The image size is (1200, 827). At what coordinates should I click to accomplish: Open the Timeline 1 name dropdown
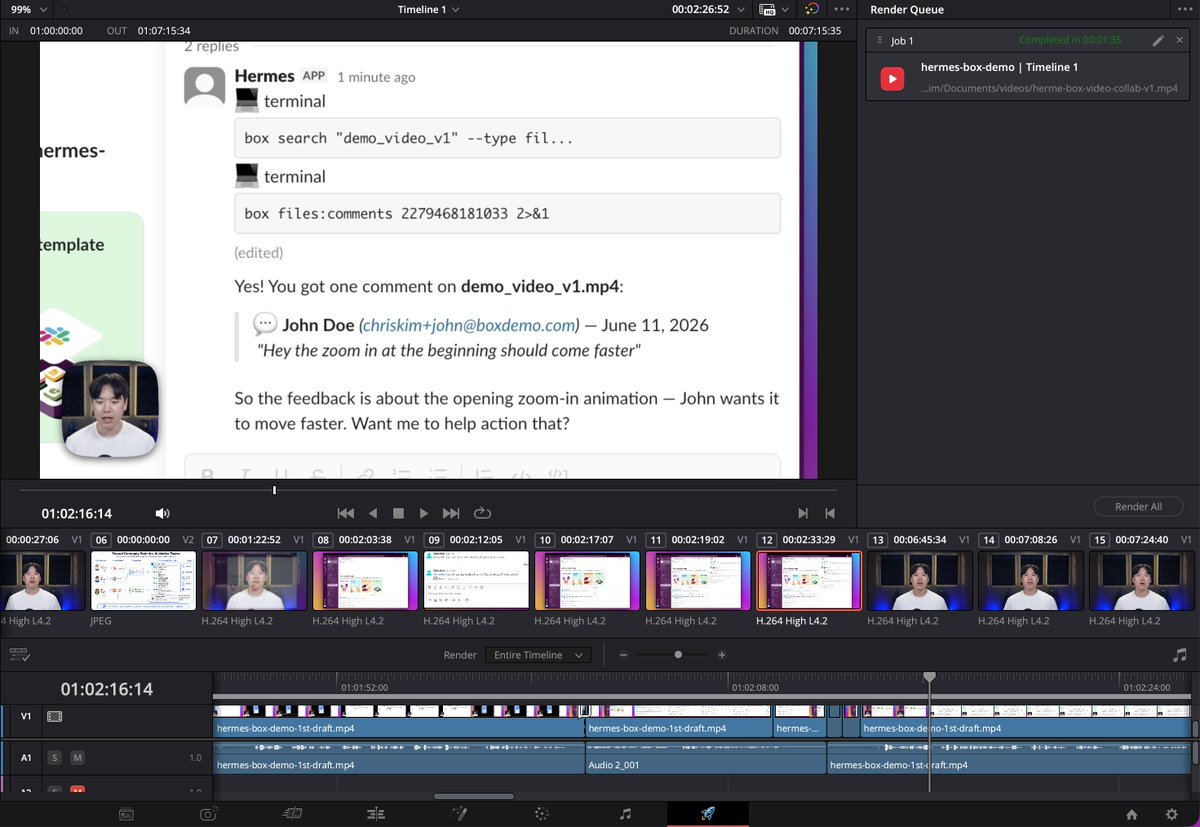coord(428,9)
